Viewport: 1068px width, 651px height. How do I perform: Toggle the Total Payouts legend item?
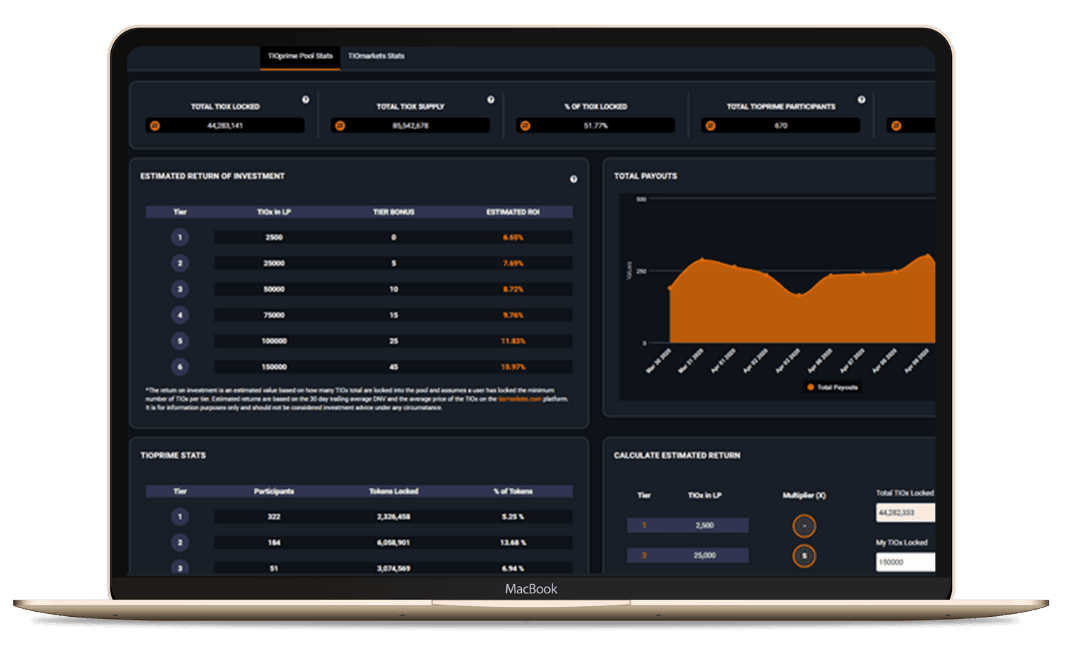[x=832, y=387]
